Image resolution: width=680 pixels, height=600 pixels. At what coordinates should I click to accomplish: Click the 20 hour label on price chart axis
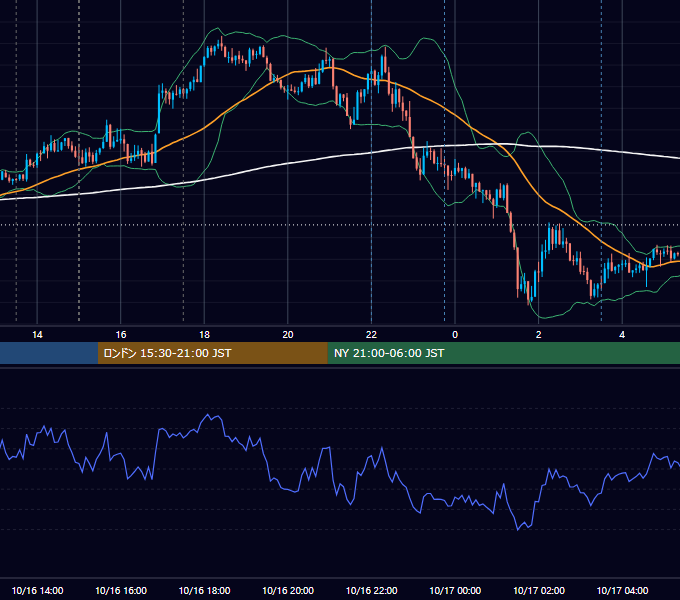[x=288, y=335]
